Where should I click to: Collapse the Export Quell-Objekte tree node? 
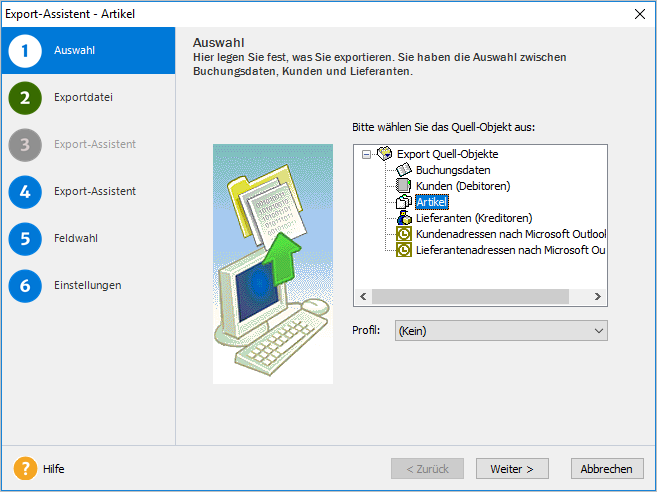point(366,154)
